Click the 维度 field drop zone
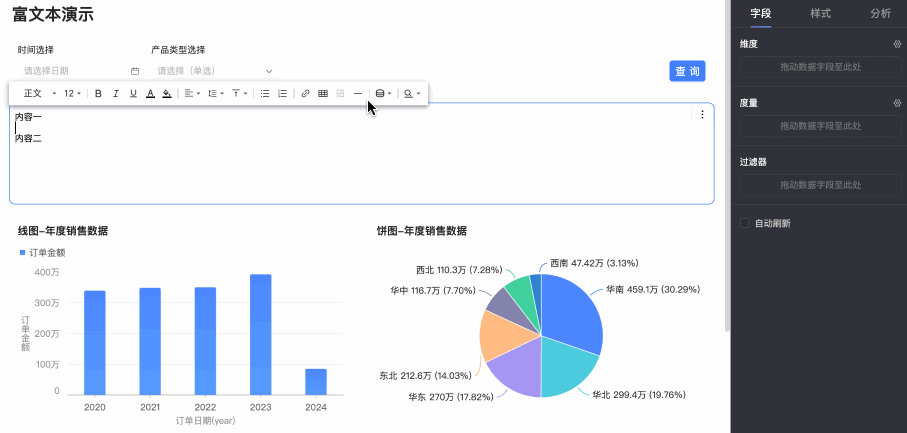 click(821, 67)
